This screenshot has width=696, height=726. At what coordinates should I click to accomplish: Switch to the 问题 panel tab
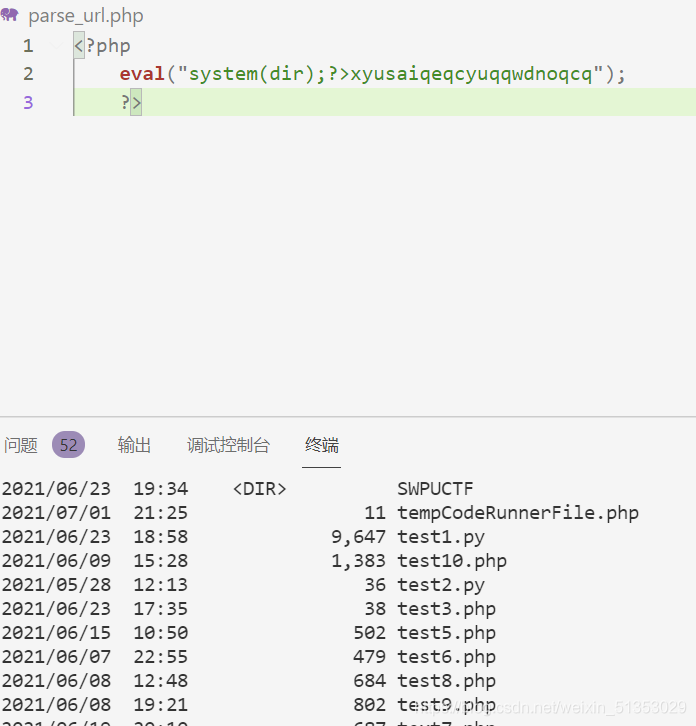tap(21, 445)
